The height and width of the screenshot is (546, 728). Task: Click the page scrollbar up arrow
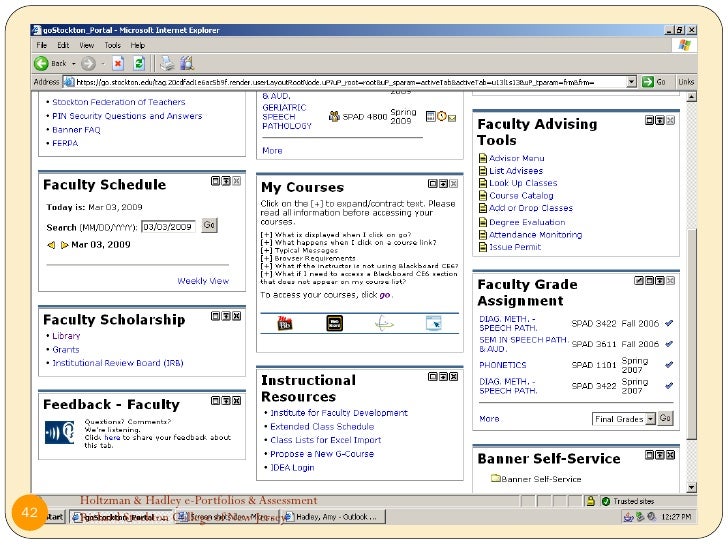pos(691,97)
